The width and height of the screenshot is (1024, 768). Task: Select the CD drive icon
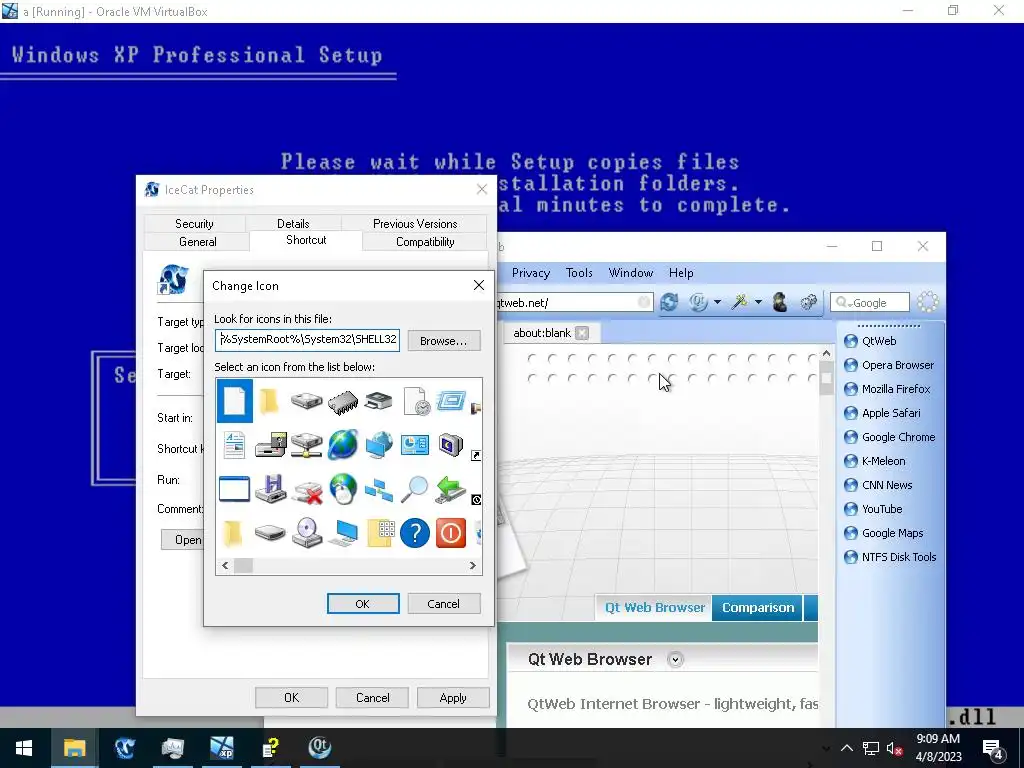[306, 533]
